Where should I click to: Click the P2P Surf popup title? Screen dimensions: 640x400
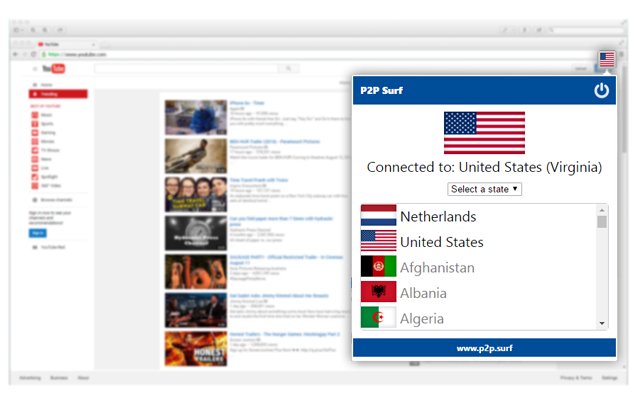point(381,90)
